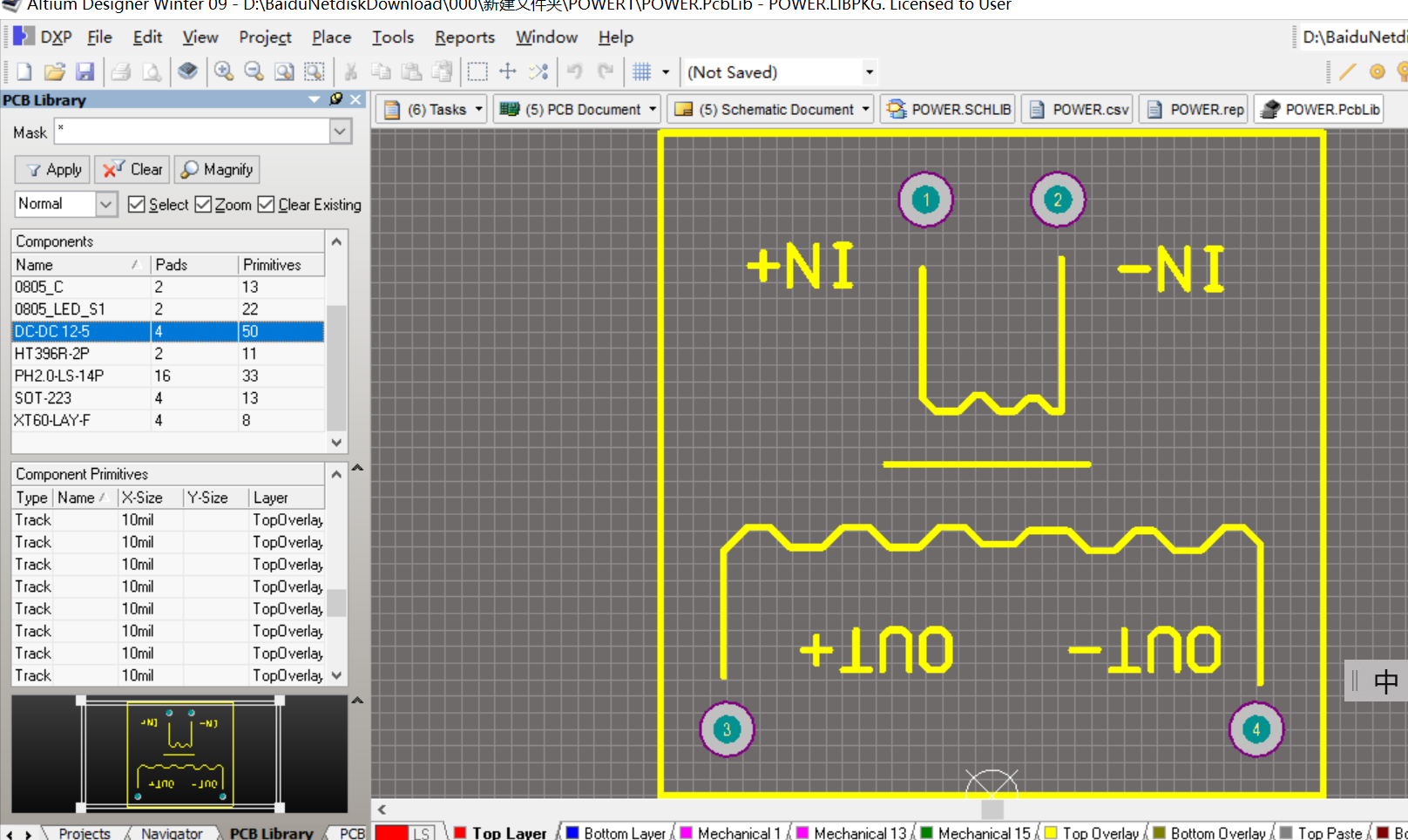Click the undo arrow icon
This screenshot has width=1408, height=840.
pyautogui.click(x=575, y=71)
